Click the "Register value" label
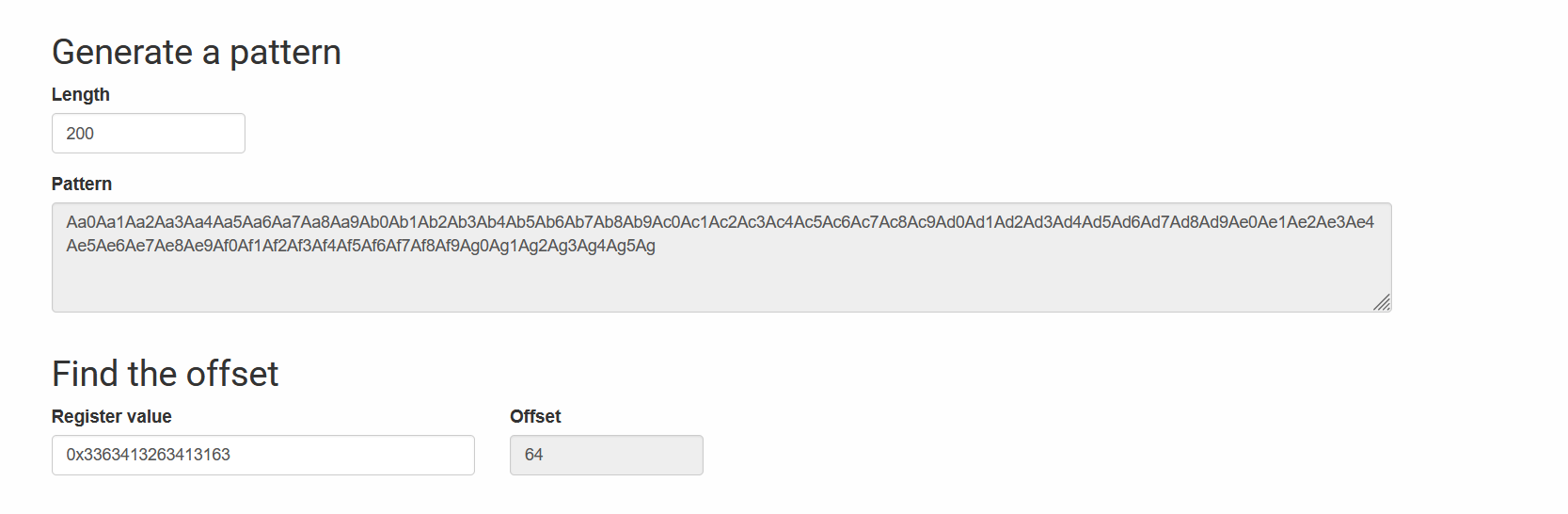 (x=111, y=417)
